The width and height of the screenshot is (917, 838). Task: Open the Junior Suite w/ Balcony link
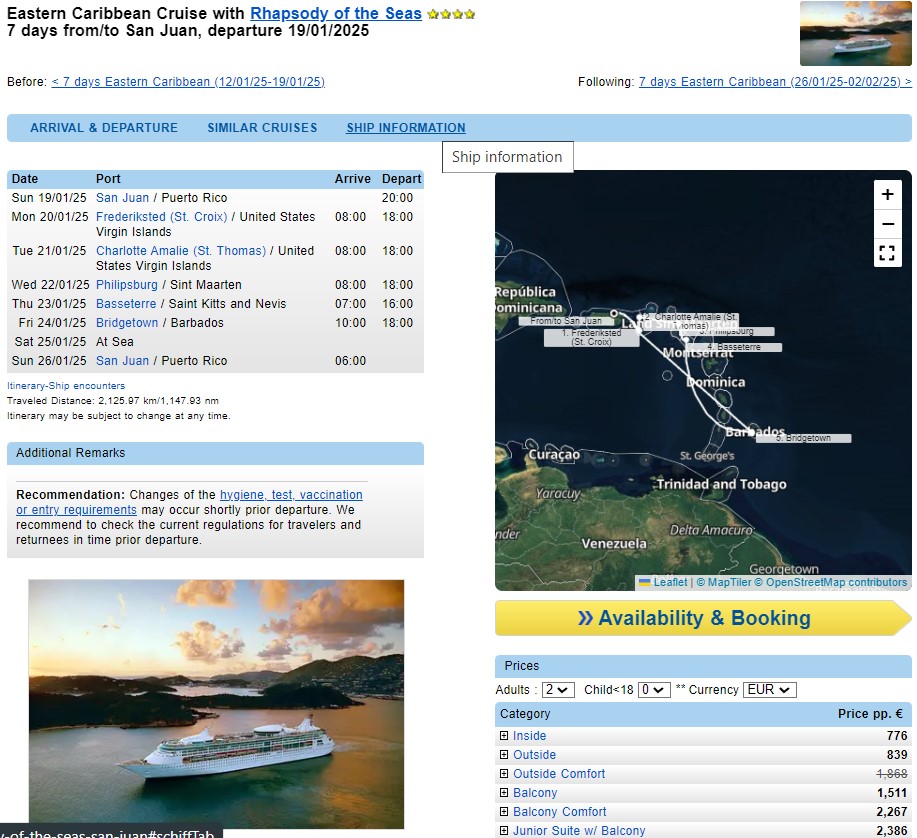pyautogui.click(x=579, y=830)
